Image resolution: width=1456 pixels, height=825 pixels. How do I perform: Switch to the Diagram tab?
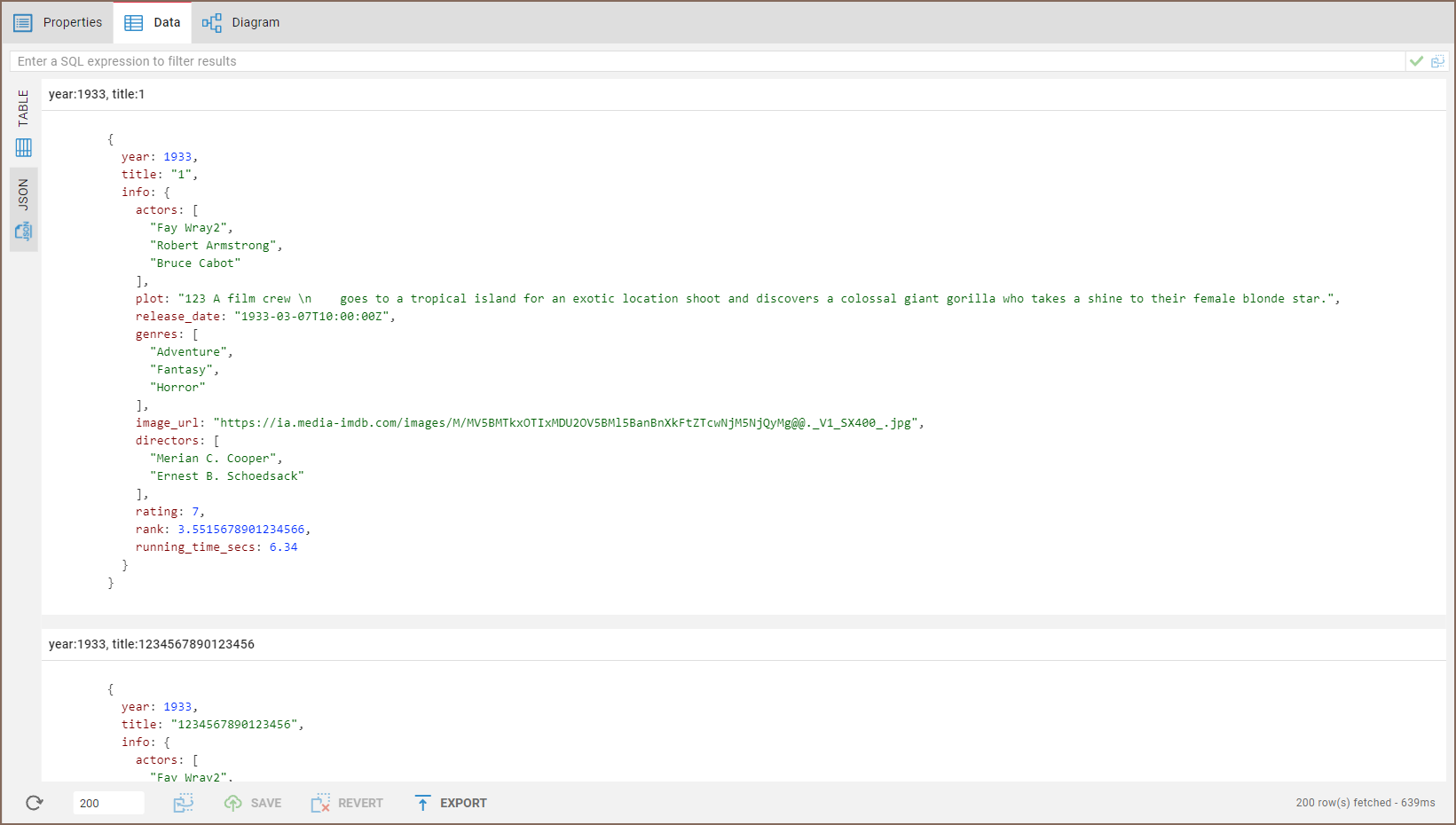tap(240, 22)
